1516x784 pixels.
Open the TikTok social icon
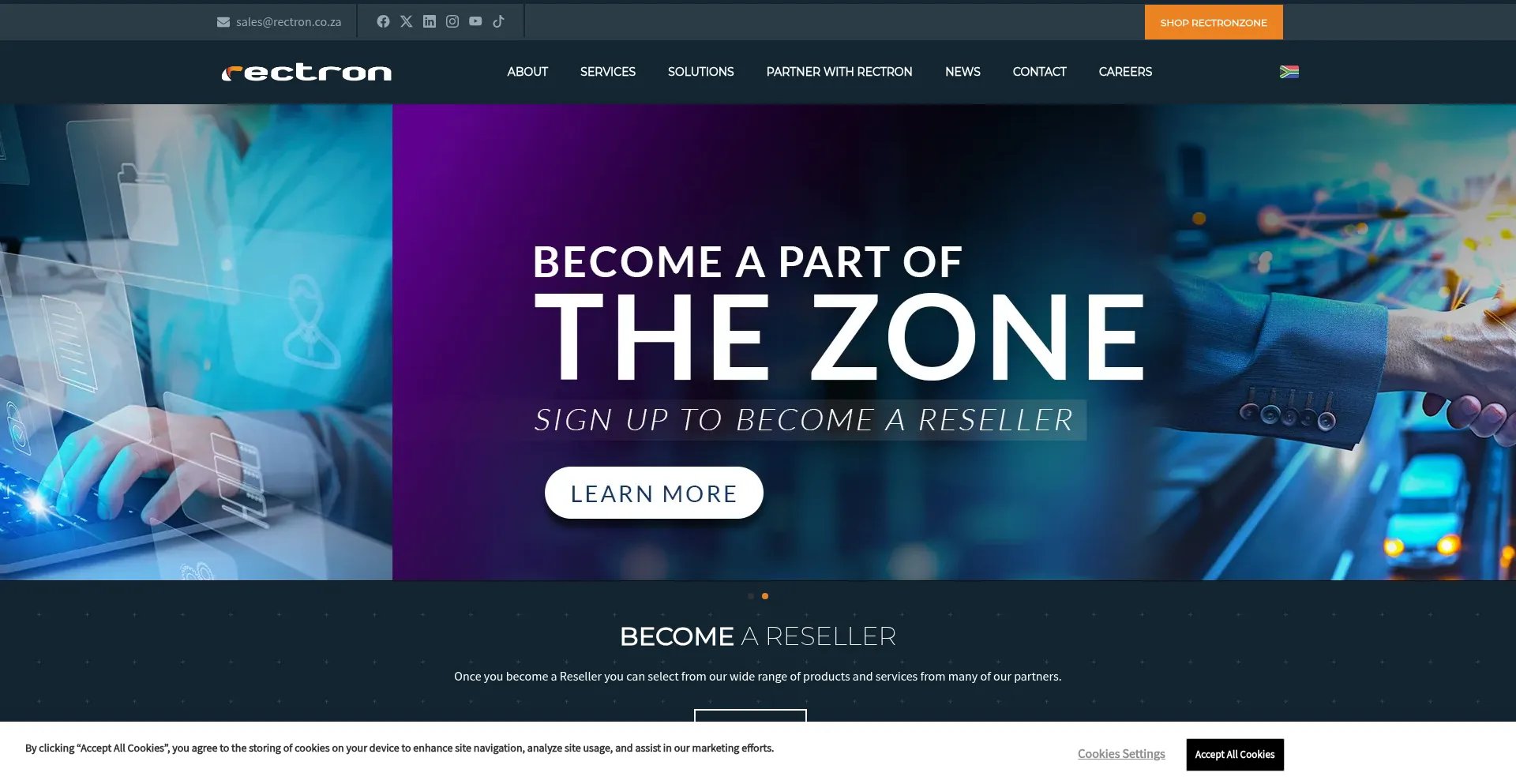(498, 21)
